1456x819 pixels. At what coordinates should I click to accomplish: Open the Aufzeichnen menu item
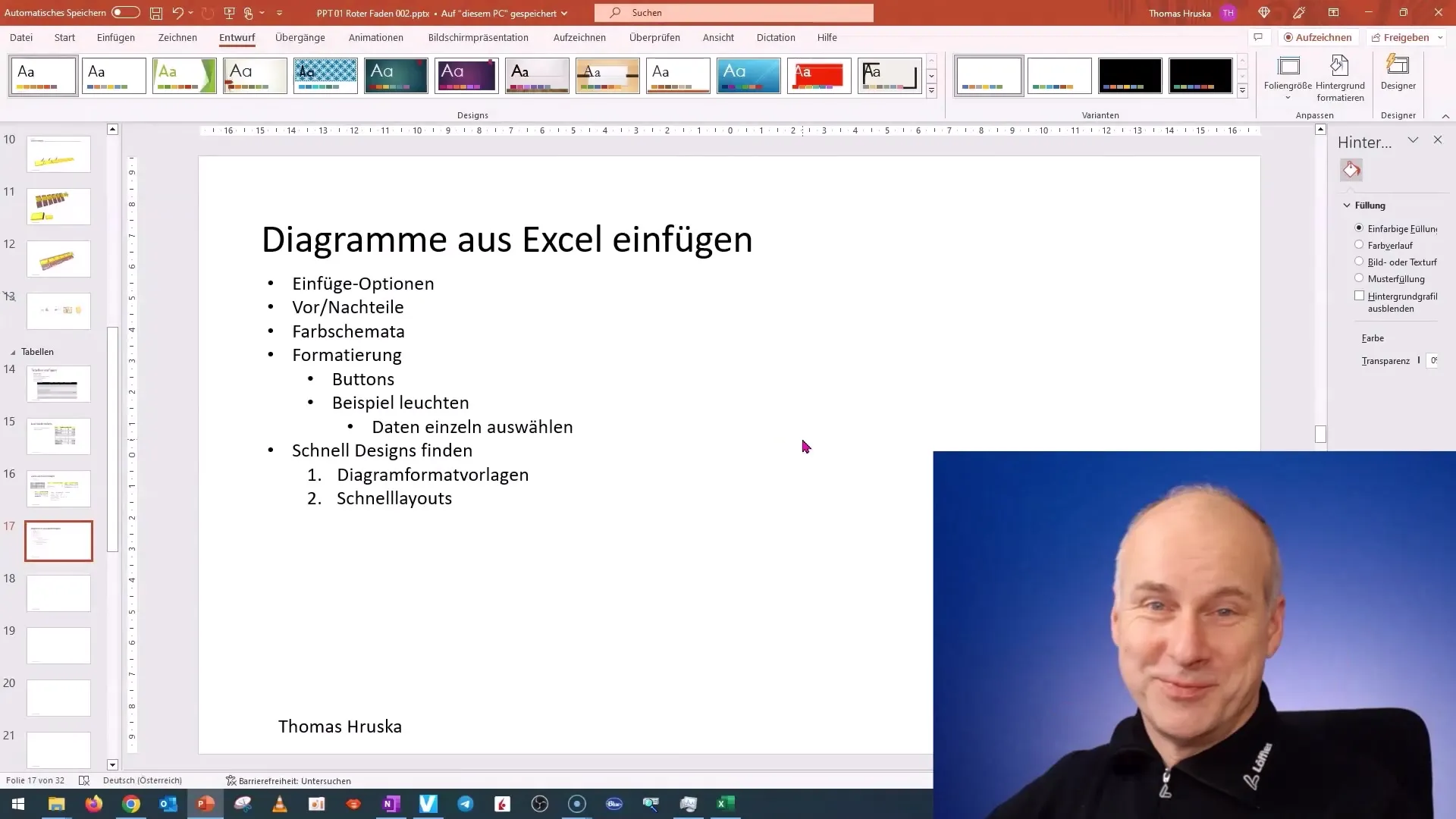click(x=578, y=37)
